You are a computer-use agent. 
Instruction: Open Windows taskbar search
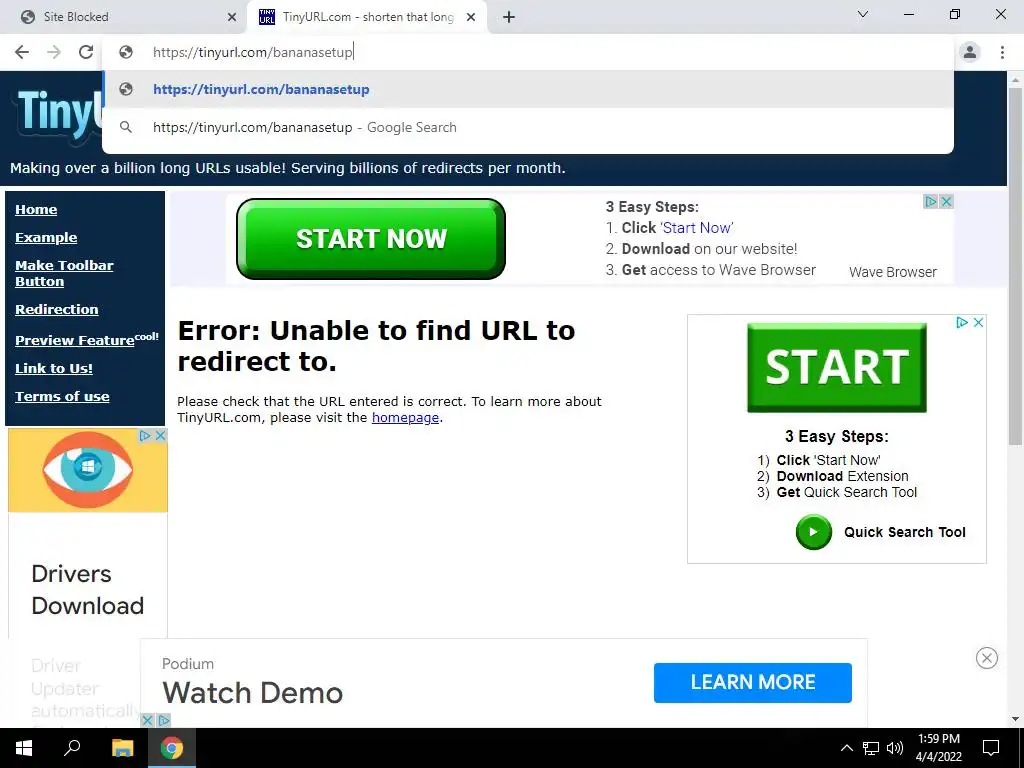72,748
